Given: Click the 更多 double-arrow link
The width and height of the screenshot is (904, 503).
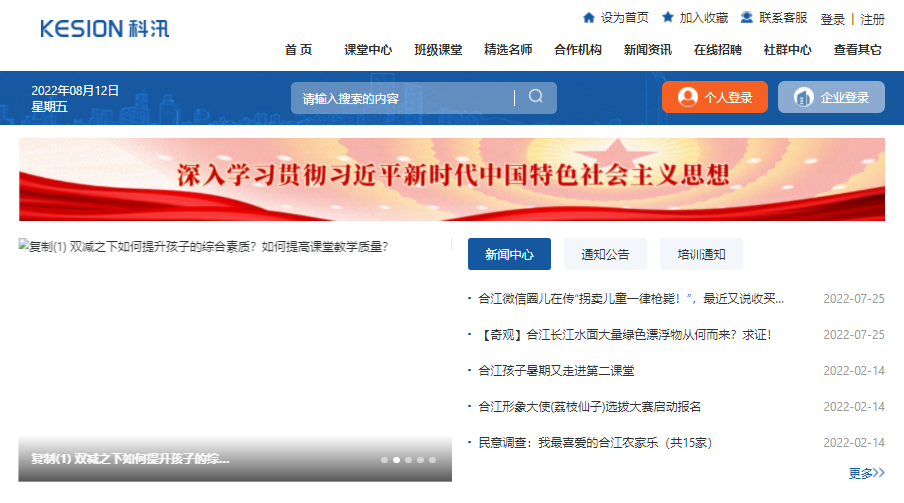Looking at the screenshot, I should 866,473.
